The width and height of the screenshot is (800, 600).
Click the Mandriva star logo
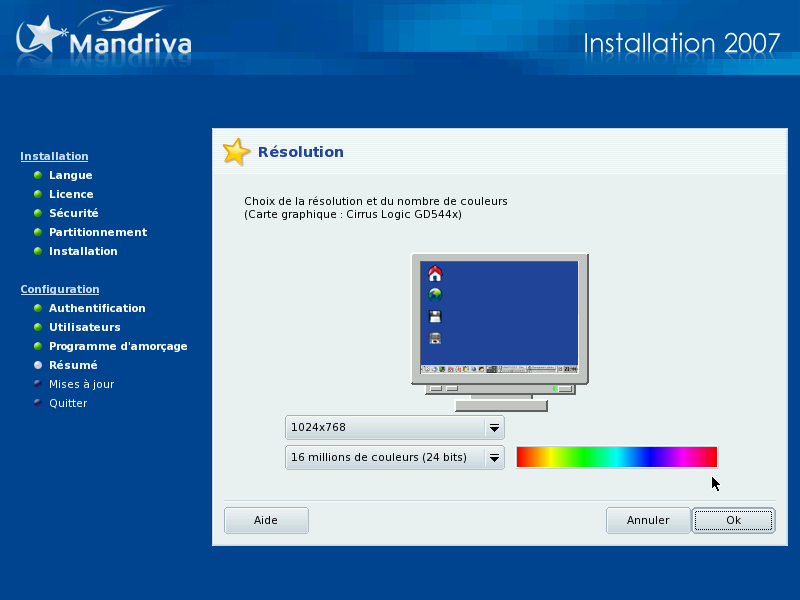pos(40,38)
